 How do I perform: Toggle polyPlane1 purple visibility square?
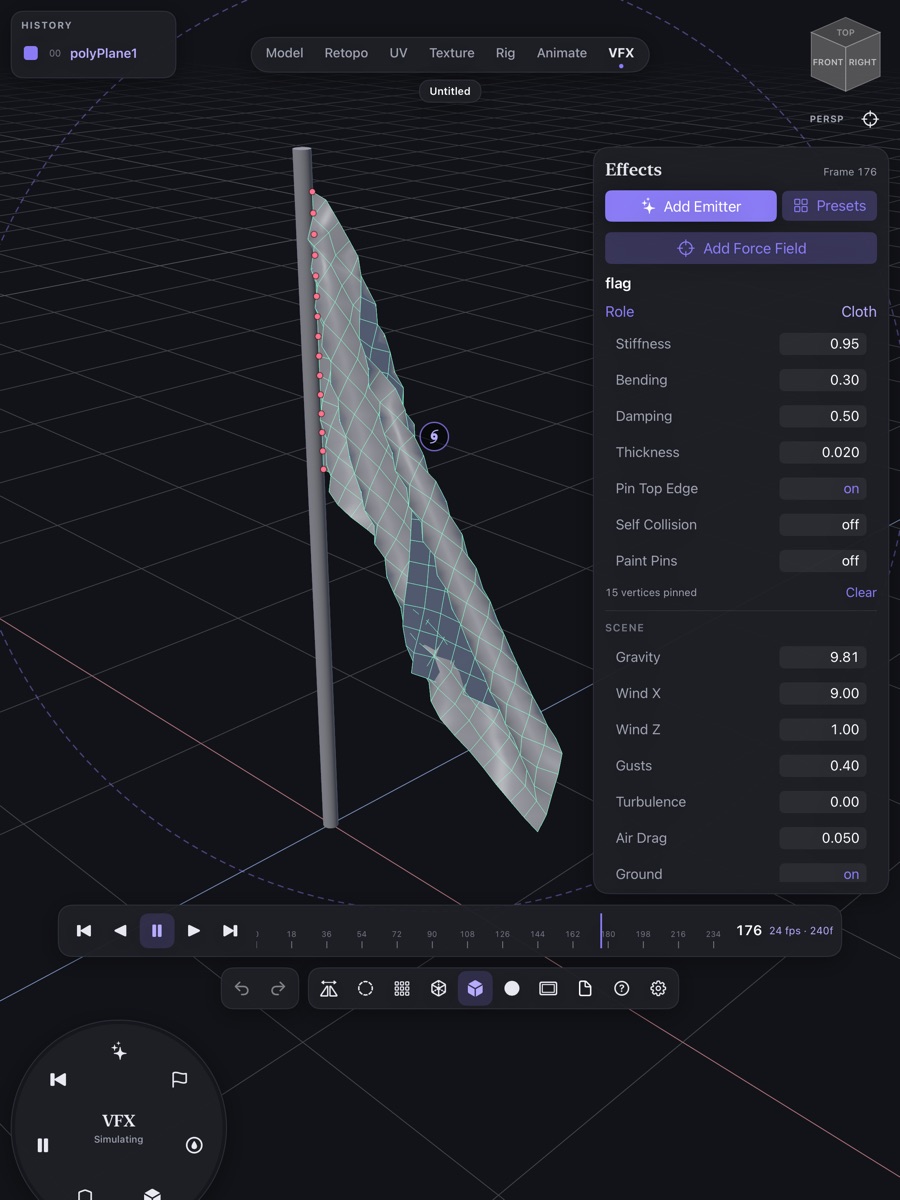pos(31,53)
